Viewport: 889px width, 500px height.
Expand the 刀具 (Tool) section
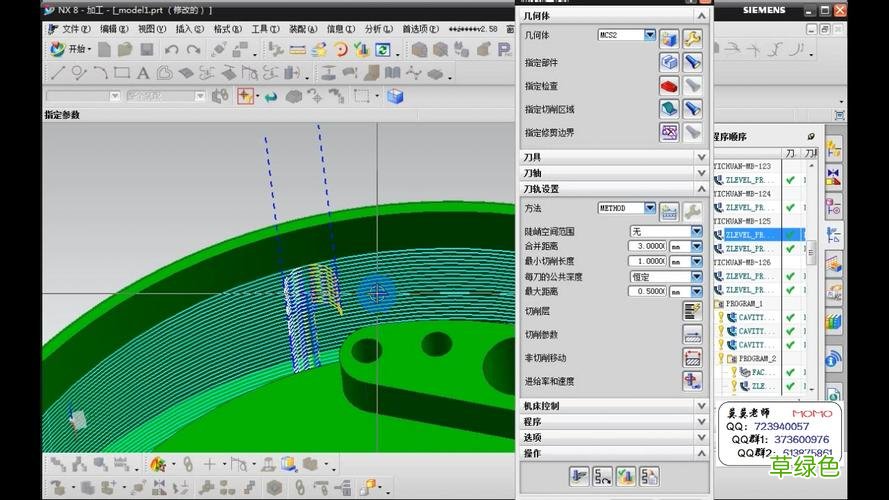(x=701, y=157)
